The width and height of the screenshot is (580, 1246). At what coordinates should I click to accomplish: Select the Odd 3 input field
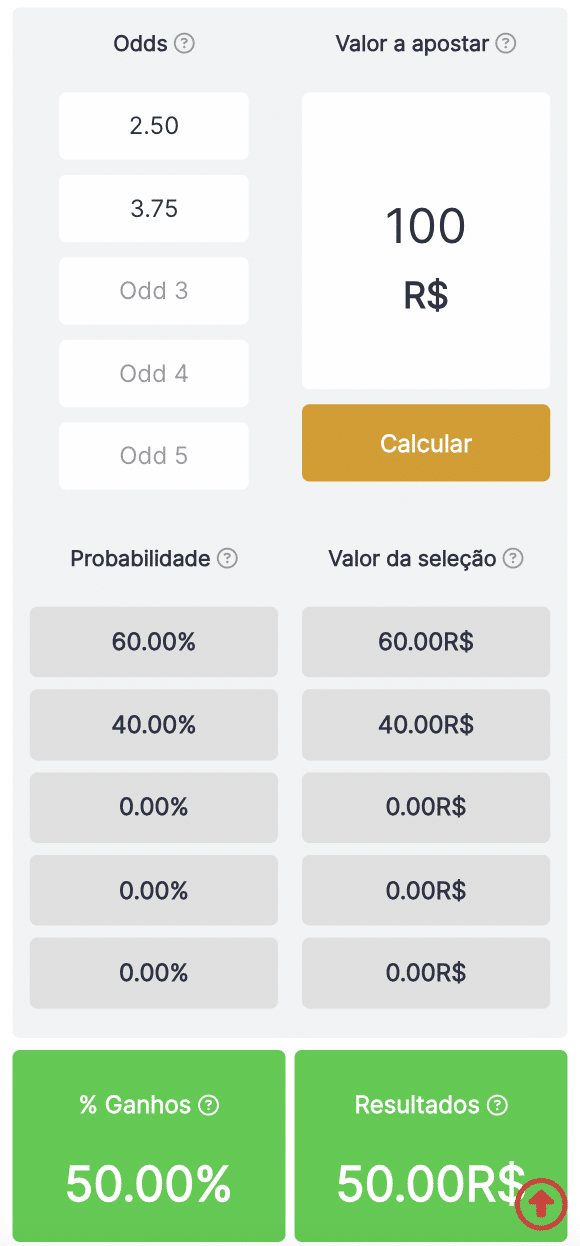pos(153,291)
